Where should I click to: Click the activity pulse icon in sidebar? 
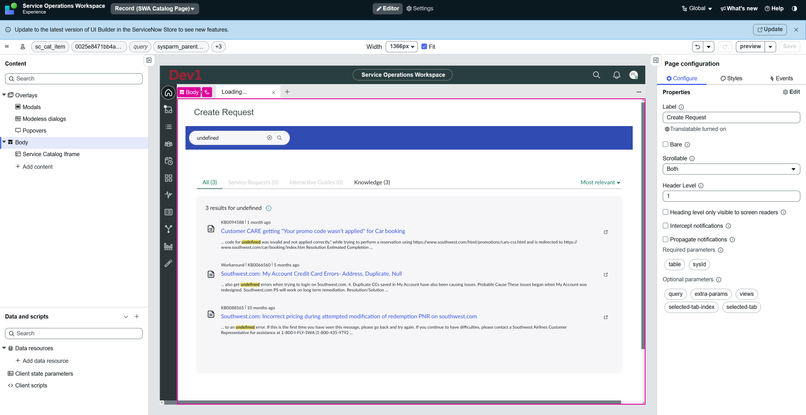[168, 195]
